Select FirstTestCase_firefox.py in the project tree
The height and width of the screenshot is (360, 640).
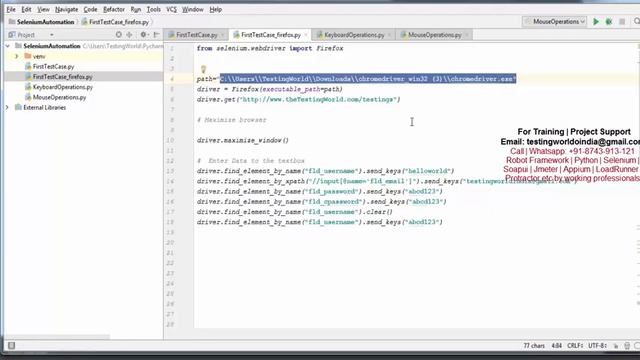(62, 76)
